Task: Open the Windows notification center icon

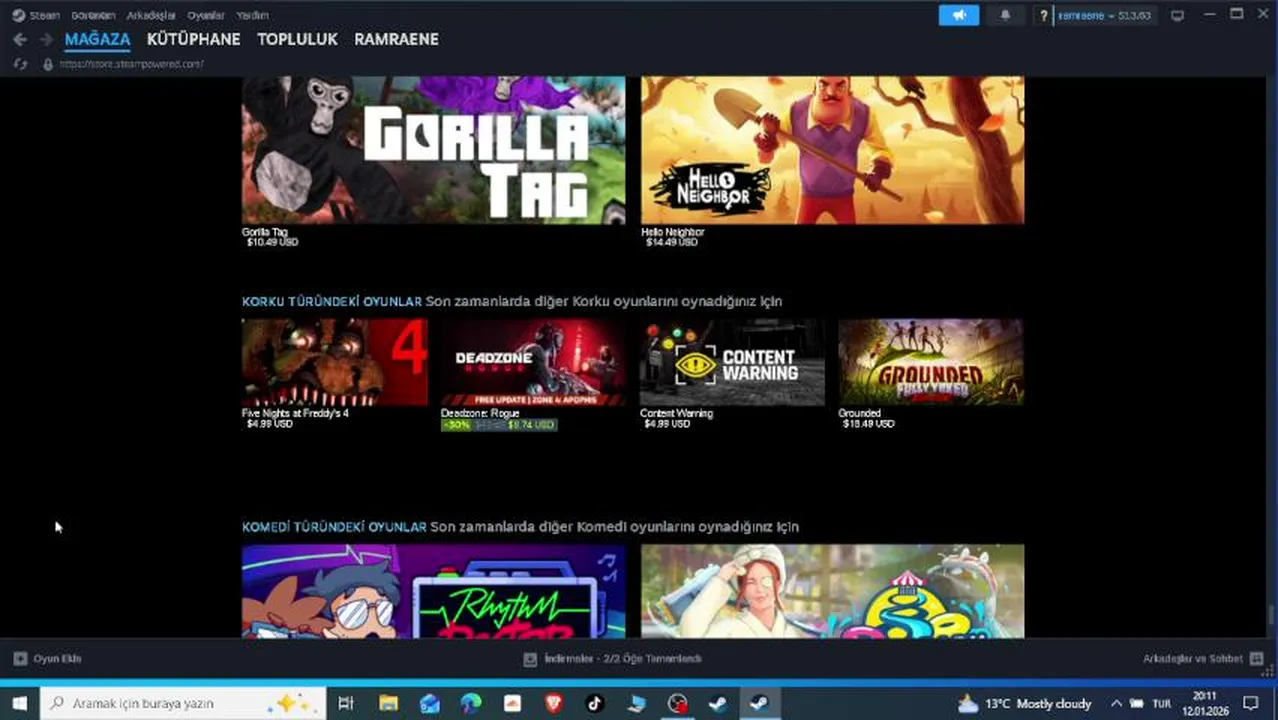Action: (1250, 703)
